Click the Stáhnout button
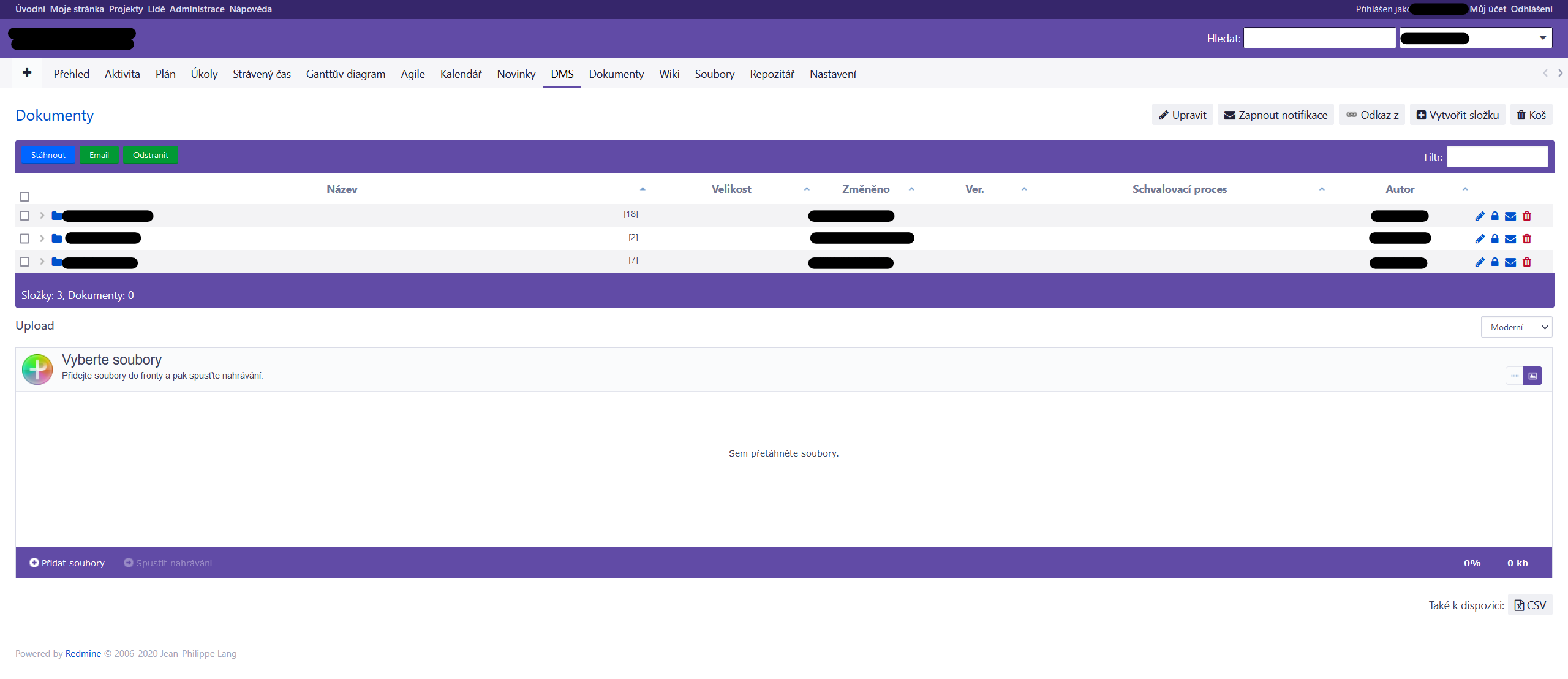The image size is (1568, 679). (48, 154)
